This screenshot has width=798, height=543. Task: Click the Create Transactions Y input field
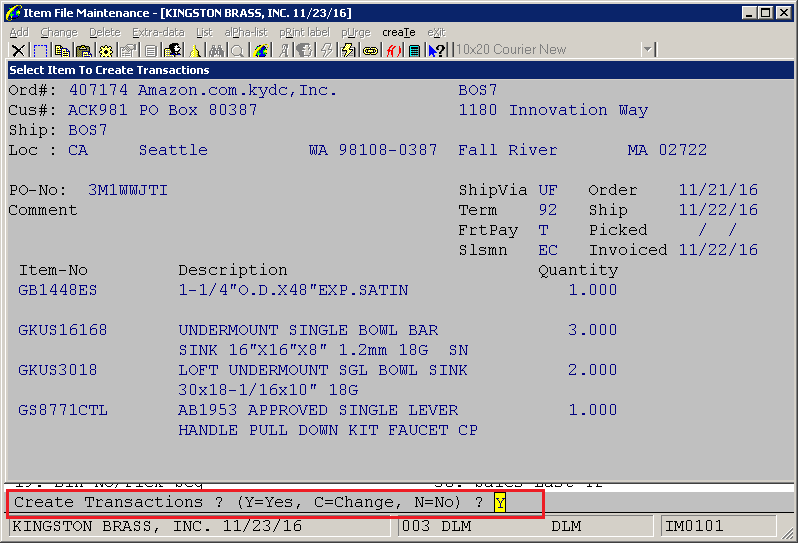point(500,503)
